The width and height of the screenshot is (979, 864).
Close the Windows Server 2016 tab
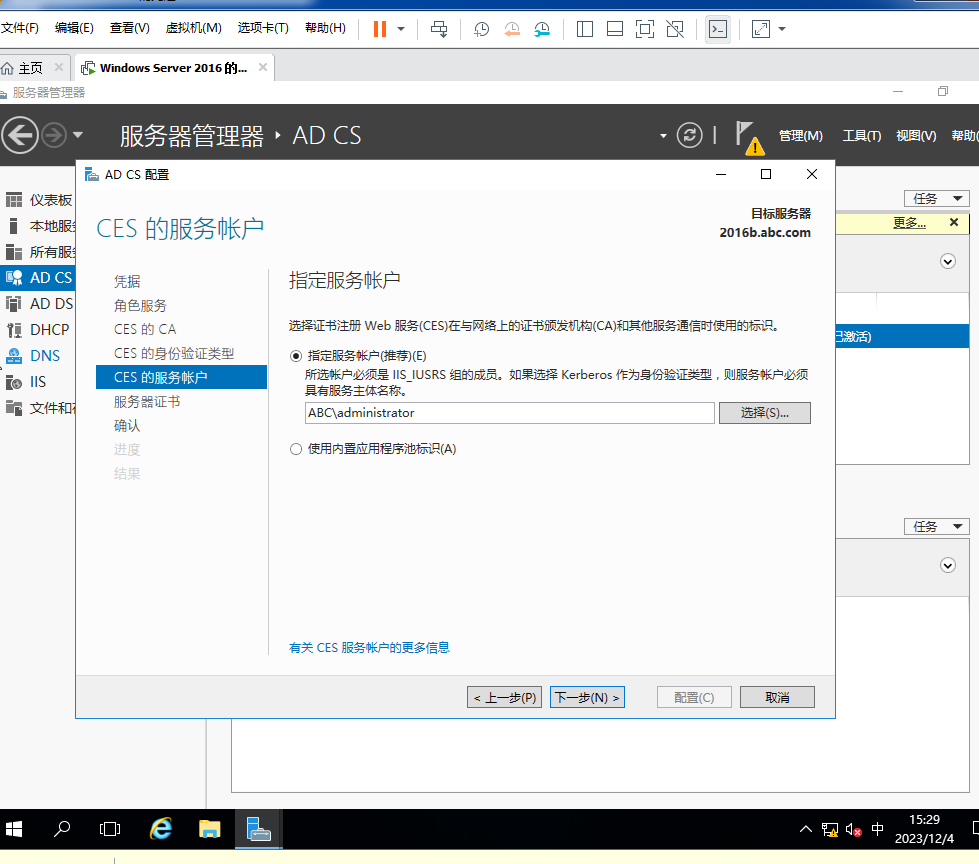[x=263, y=67]
